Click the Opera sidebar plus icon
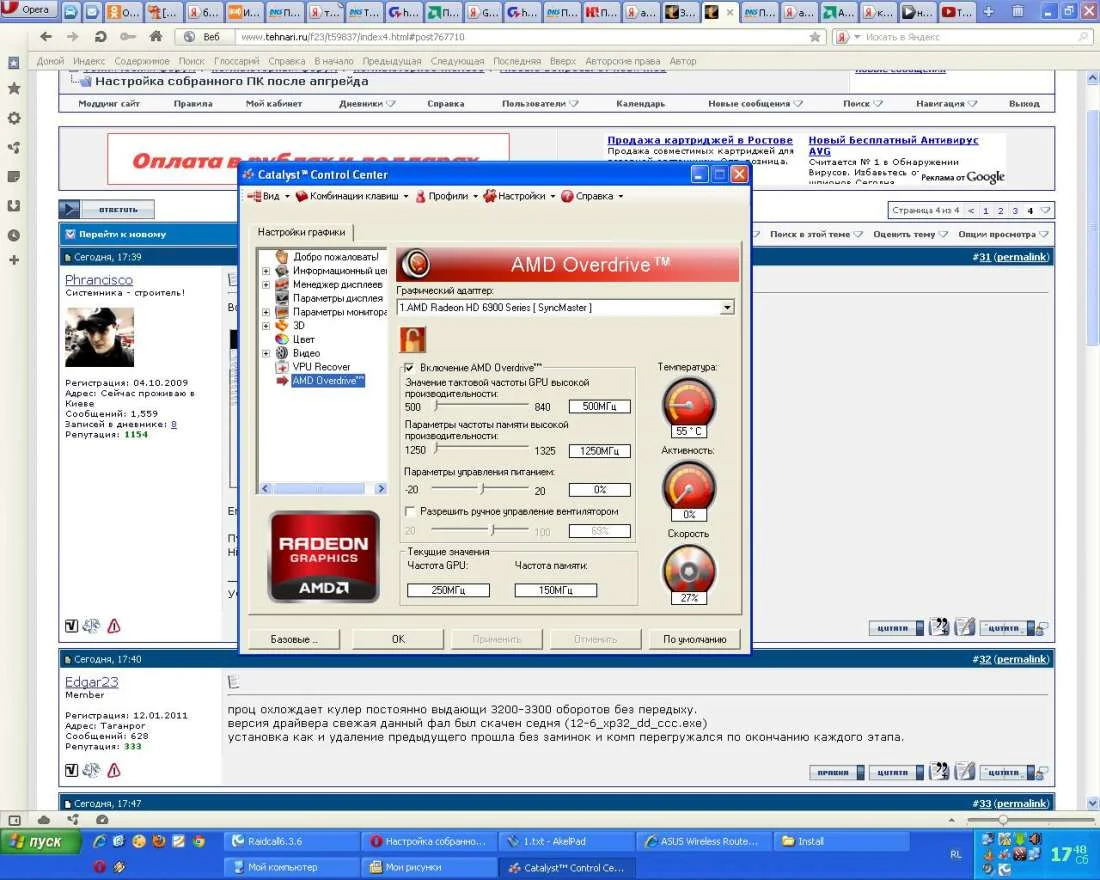1100x880 pixels. [x=13, y=260]
